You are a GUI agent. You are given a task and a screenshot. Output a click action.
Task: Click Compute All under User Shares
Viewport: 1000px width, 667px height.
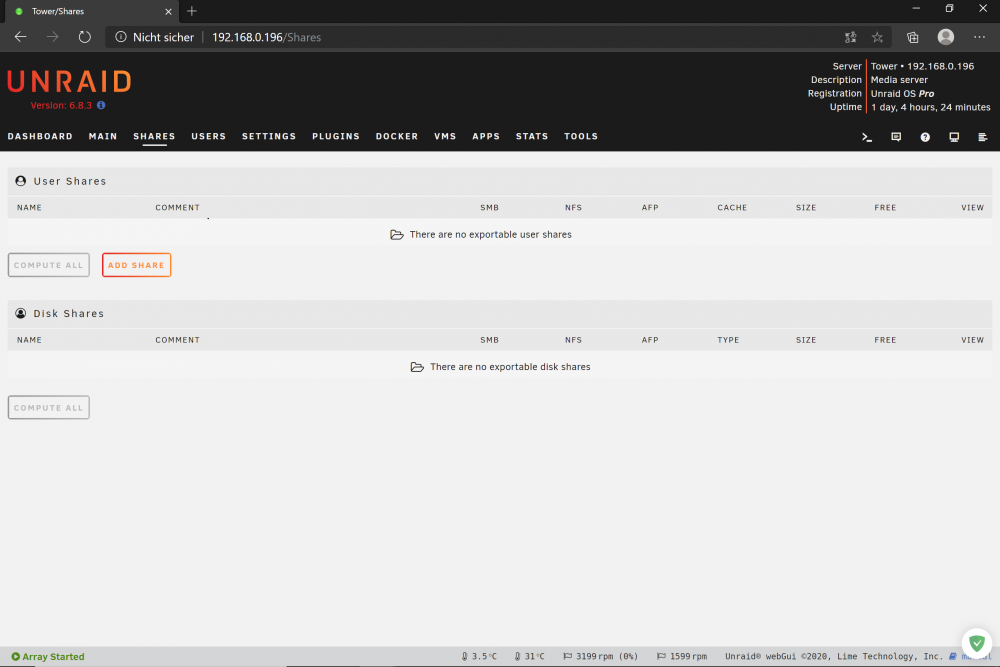48,265
